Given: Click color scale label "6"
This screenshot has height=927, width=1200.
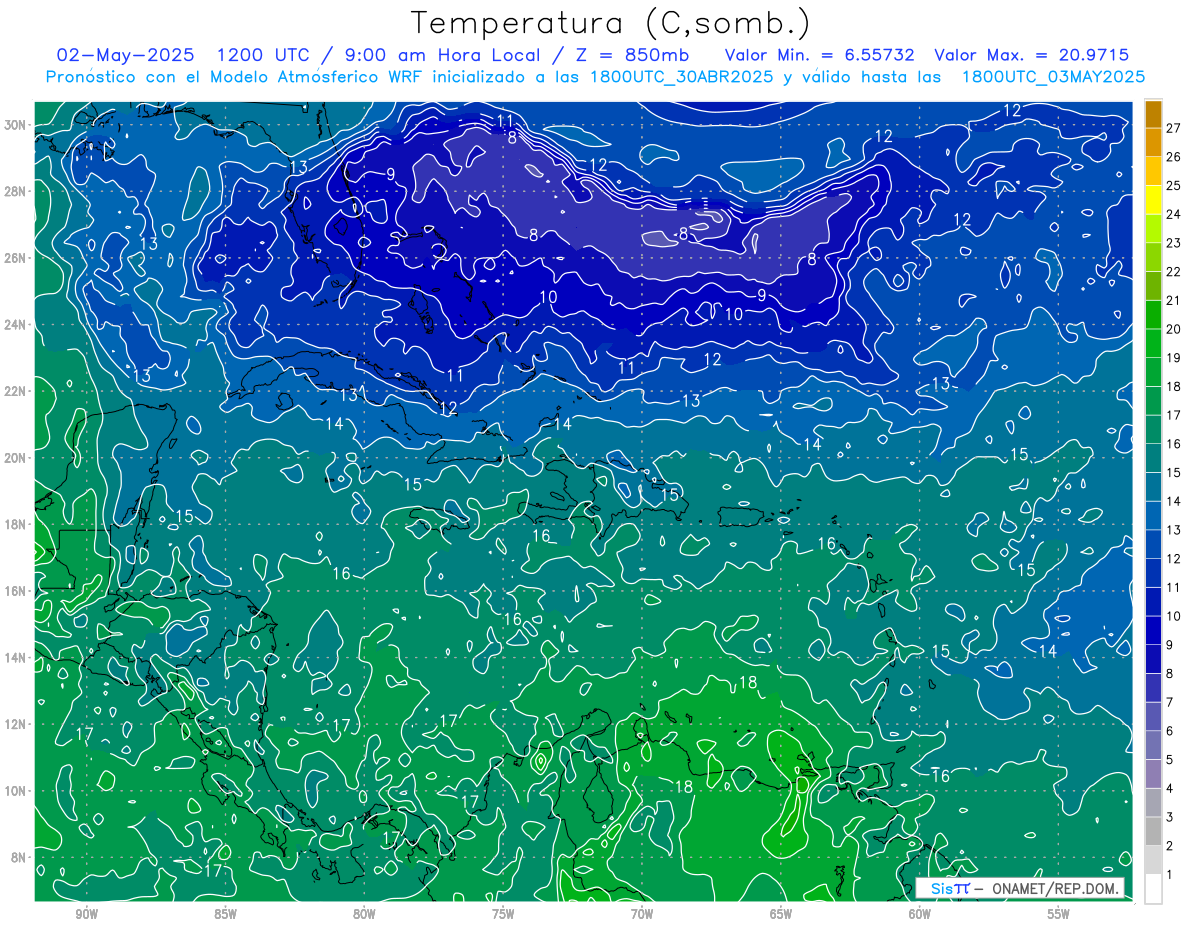Looking at the screenshot, I should pos(1169,731).
